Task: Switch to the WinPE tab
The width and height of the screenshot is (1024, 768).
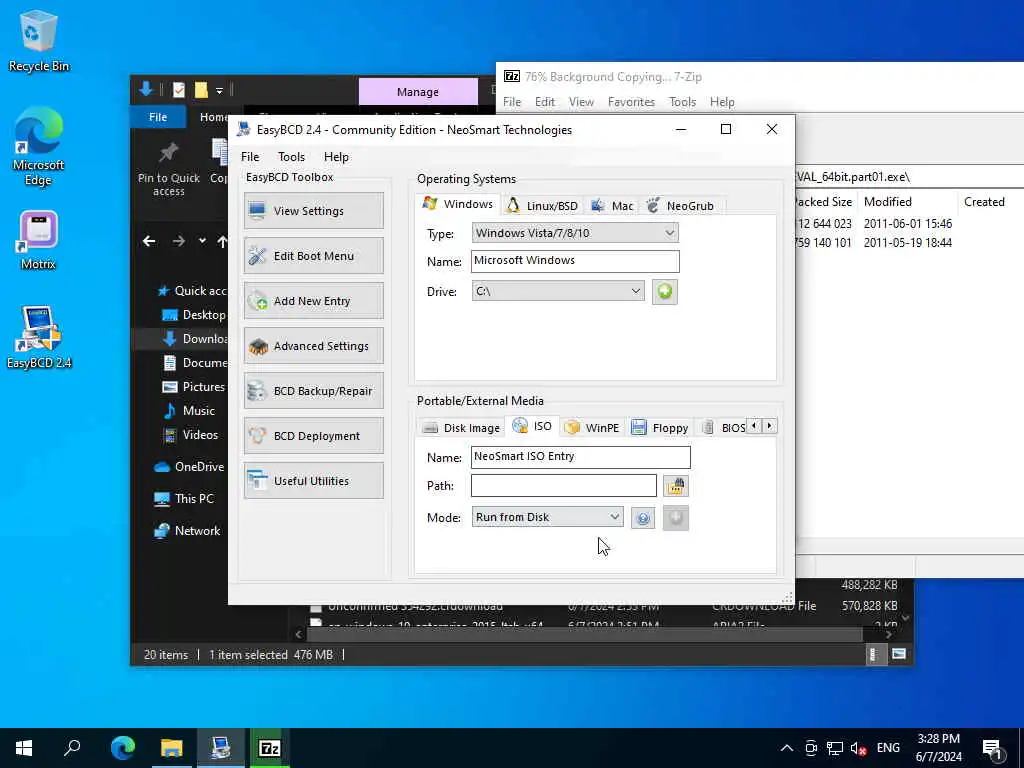Action: 592,428
